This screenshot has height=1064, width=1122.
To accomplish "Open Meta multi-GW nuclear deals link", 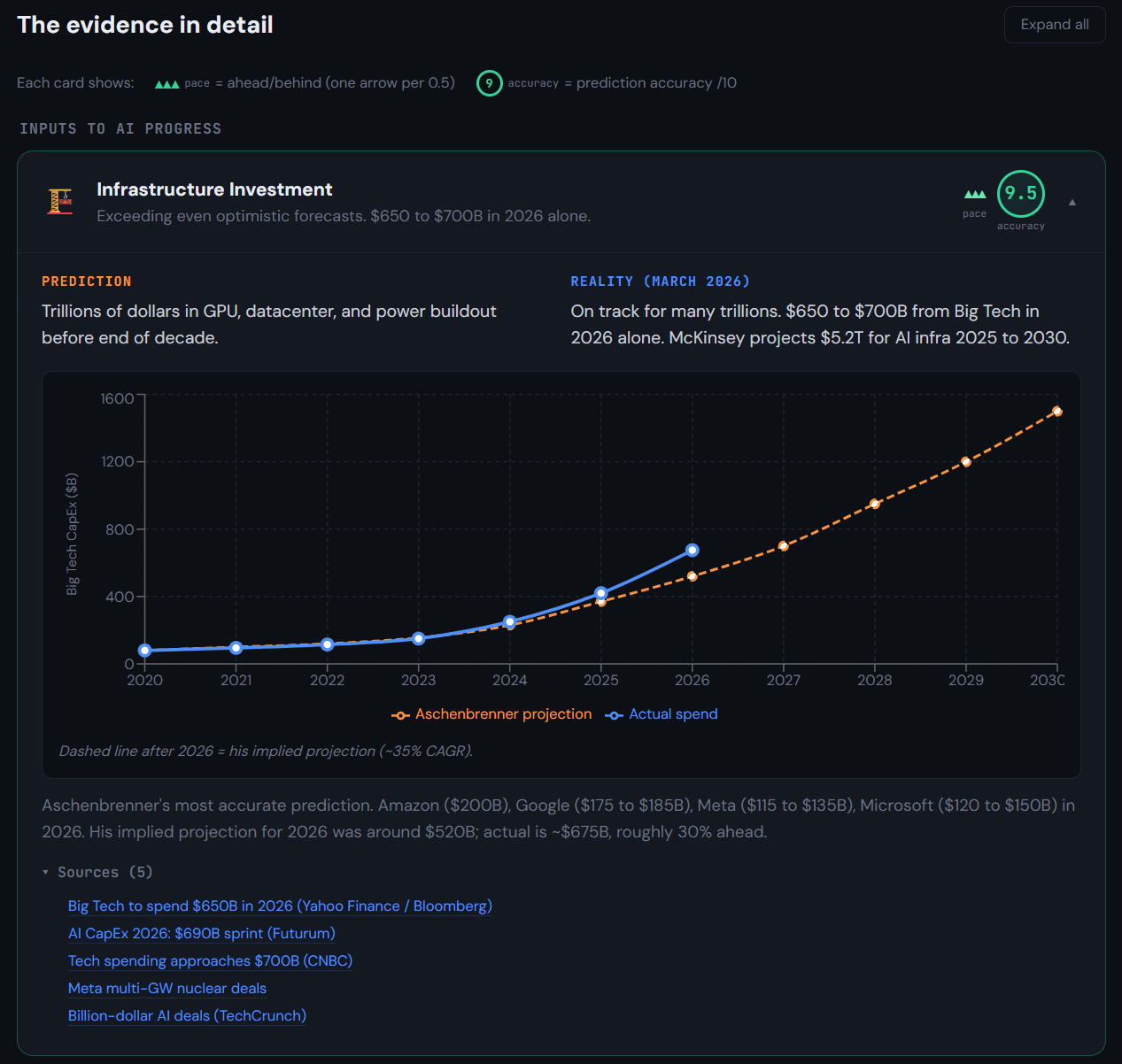I will [x=166, y=988].
